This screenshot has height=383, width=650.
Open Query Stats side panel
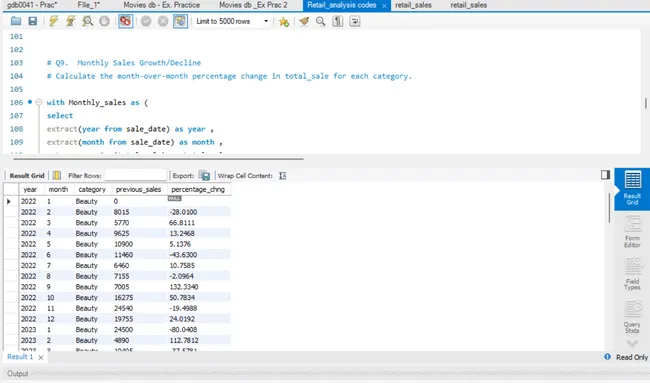632,317
